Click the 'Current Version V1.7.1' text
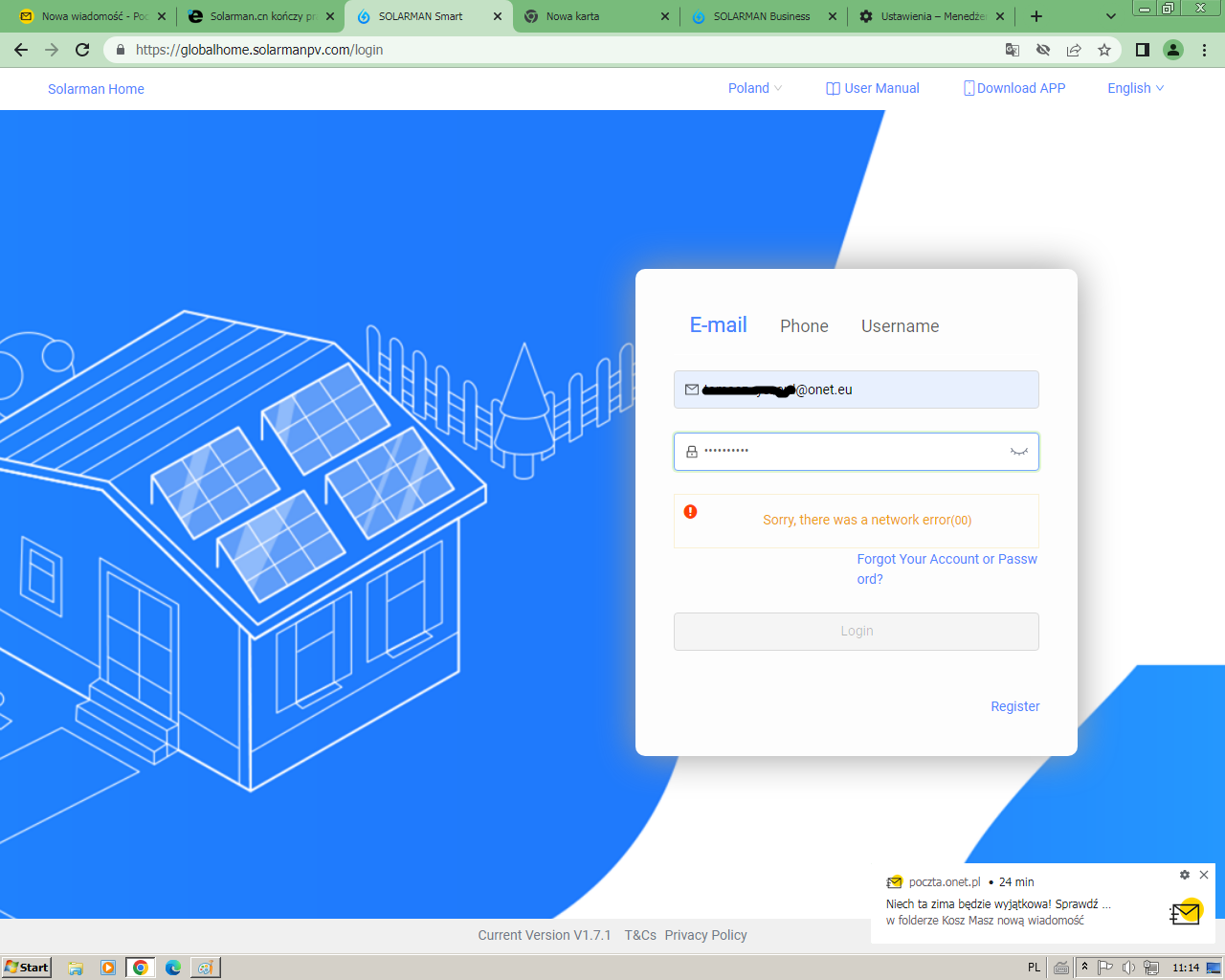 point(545,935)
